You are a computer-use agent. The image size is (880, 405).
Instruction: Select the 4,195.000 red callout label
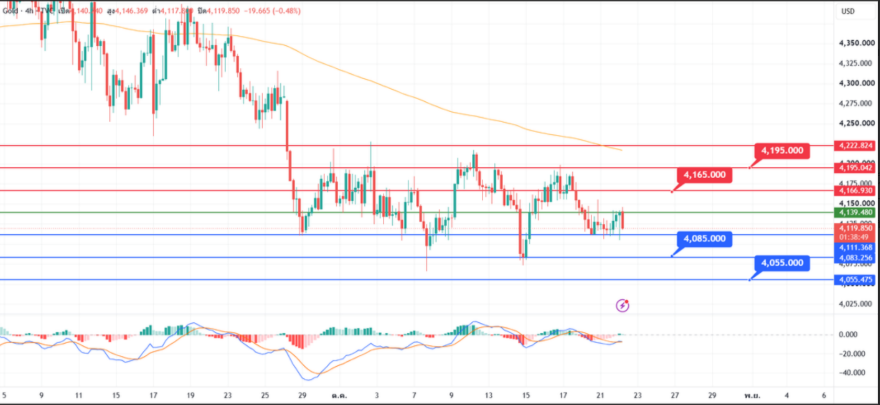coord(782,150)
